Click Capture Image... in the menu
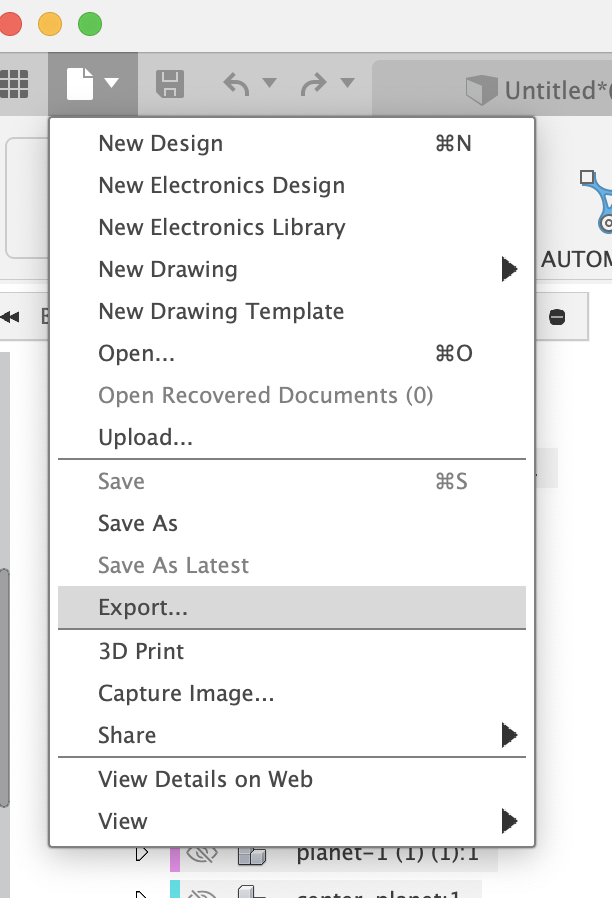This screenshot has height=898, width=612. tap(186, 693)
